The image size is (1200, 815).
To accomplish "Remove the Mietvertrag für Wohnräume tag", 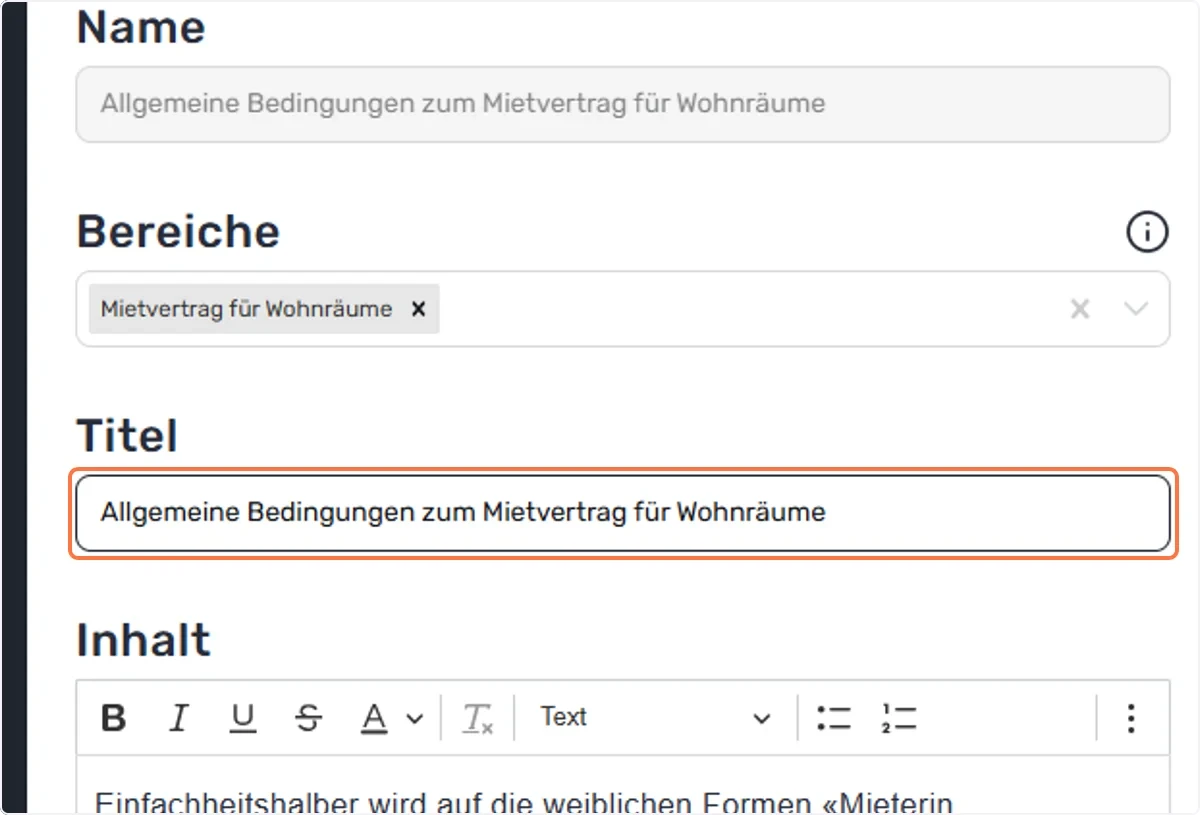I will (419, 309).
